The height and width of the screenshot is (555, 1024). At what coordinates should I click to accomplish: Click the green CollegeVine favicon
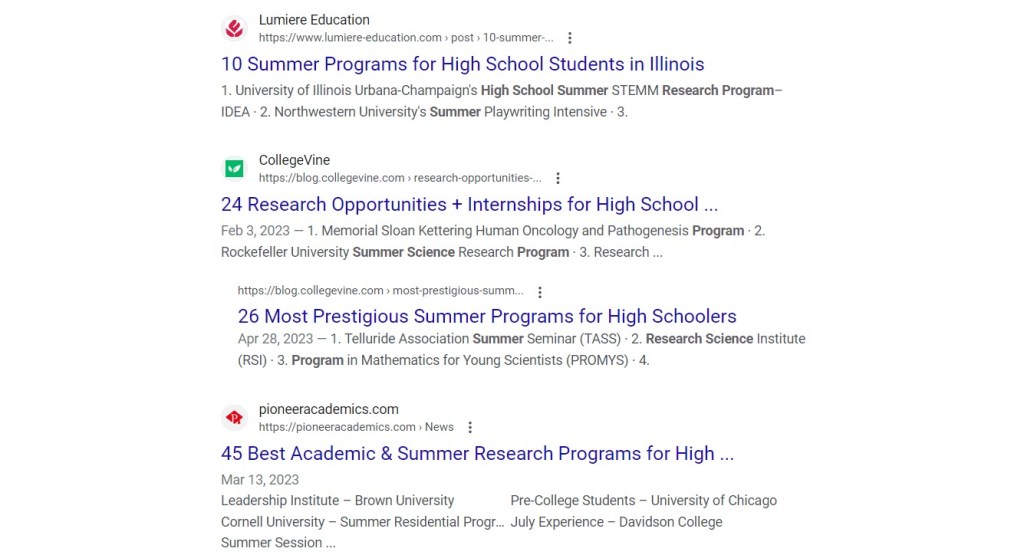click(234, 168)
